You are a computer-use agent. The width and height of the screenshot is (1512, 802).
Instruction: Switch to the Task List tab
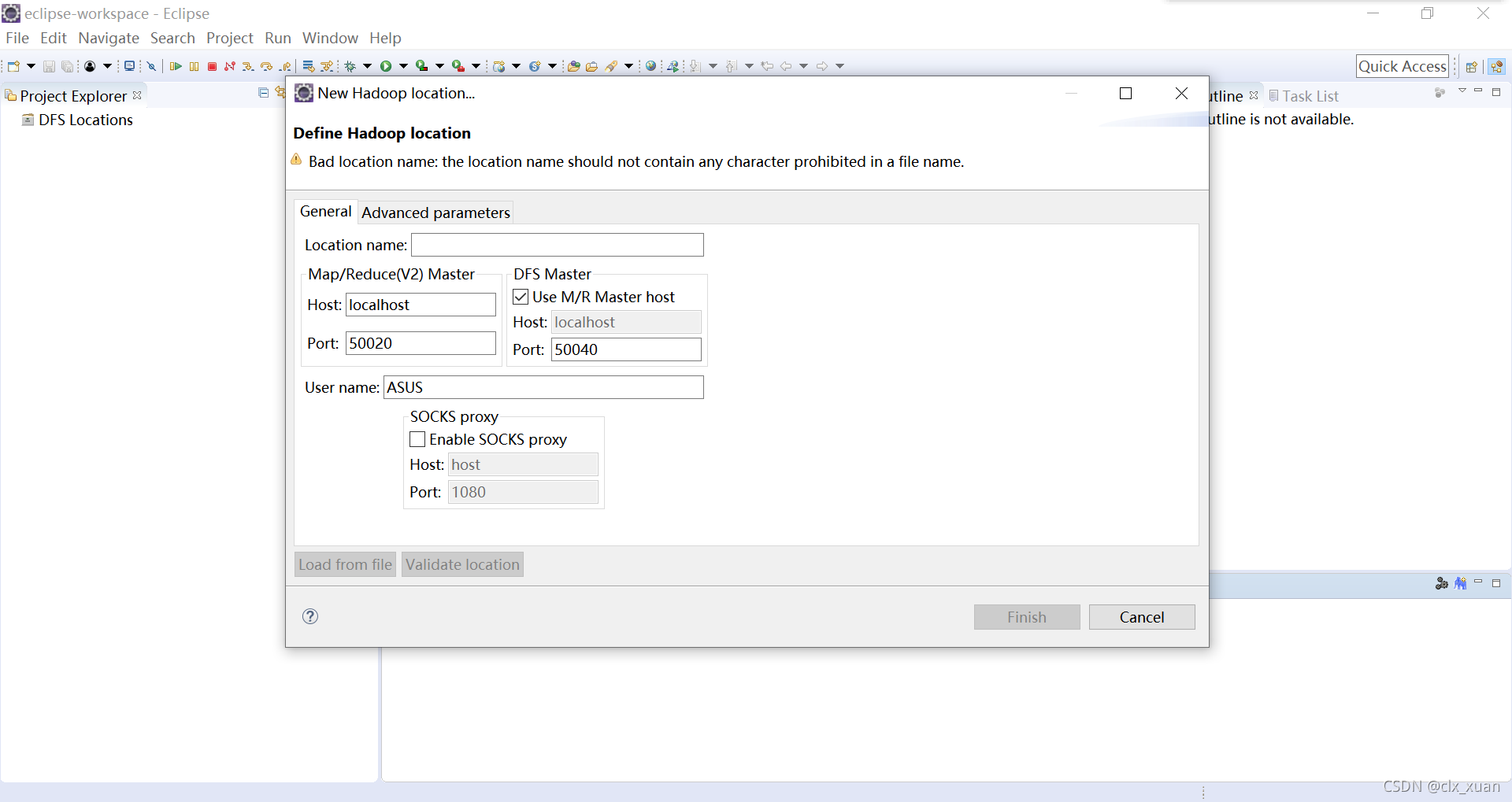(1303, 96)
